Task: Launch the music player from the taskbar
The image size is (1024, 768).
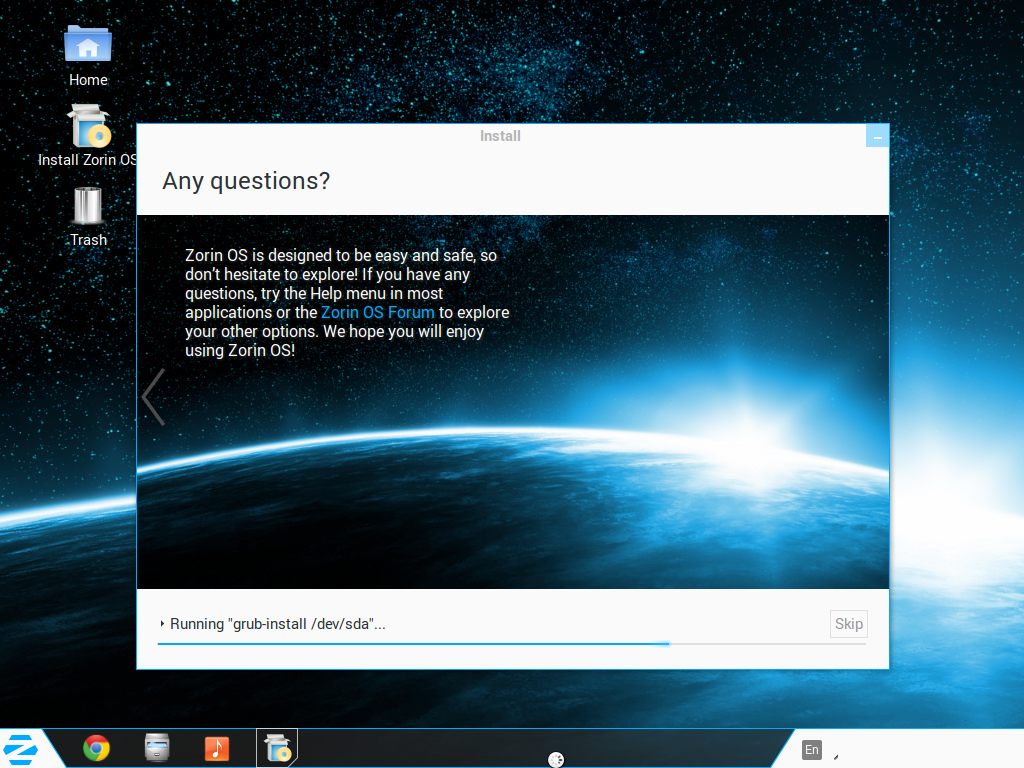Action: 217,748
